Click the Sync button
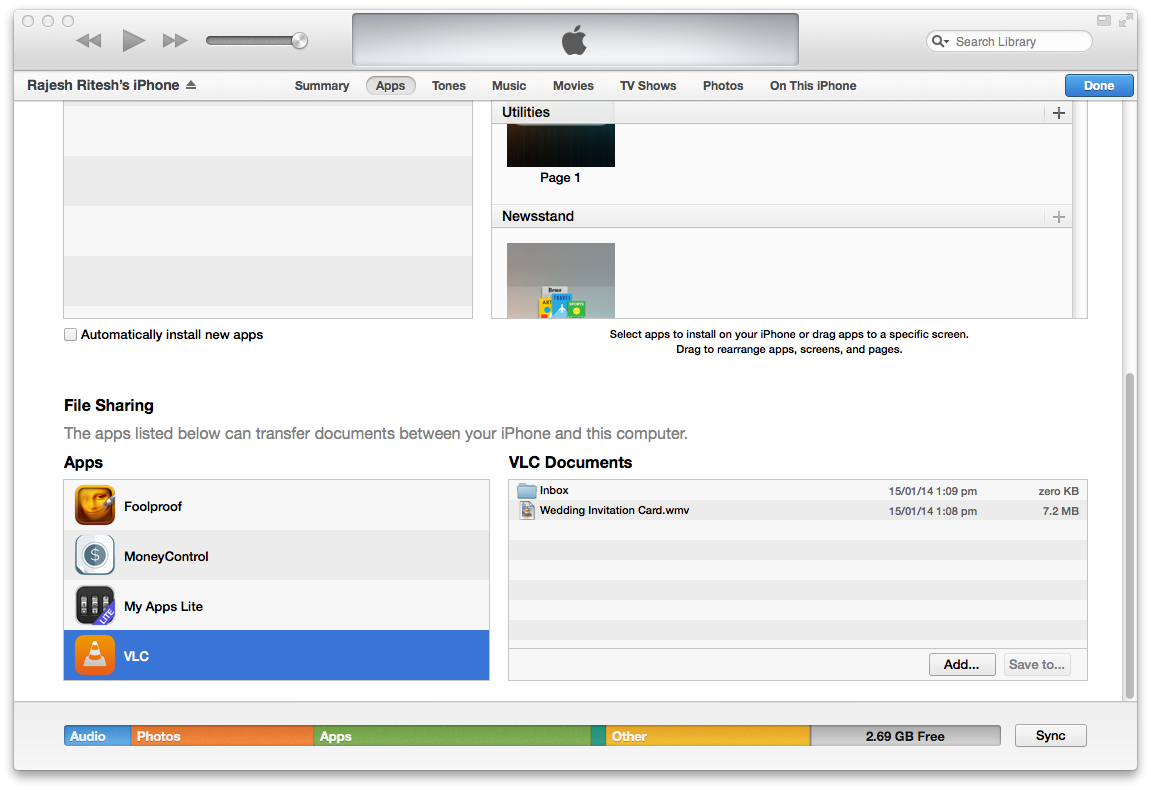The width and height of the screenshot is (1151, 790). 1050,736
